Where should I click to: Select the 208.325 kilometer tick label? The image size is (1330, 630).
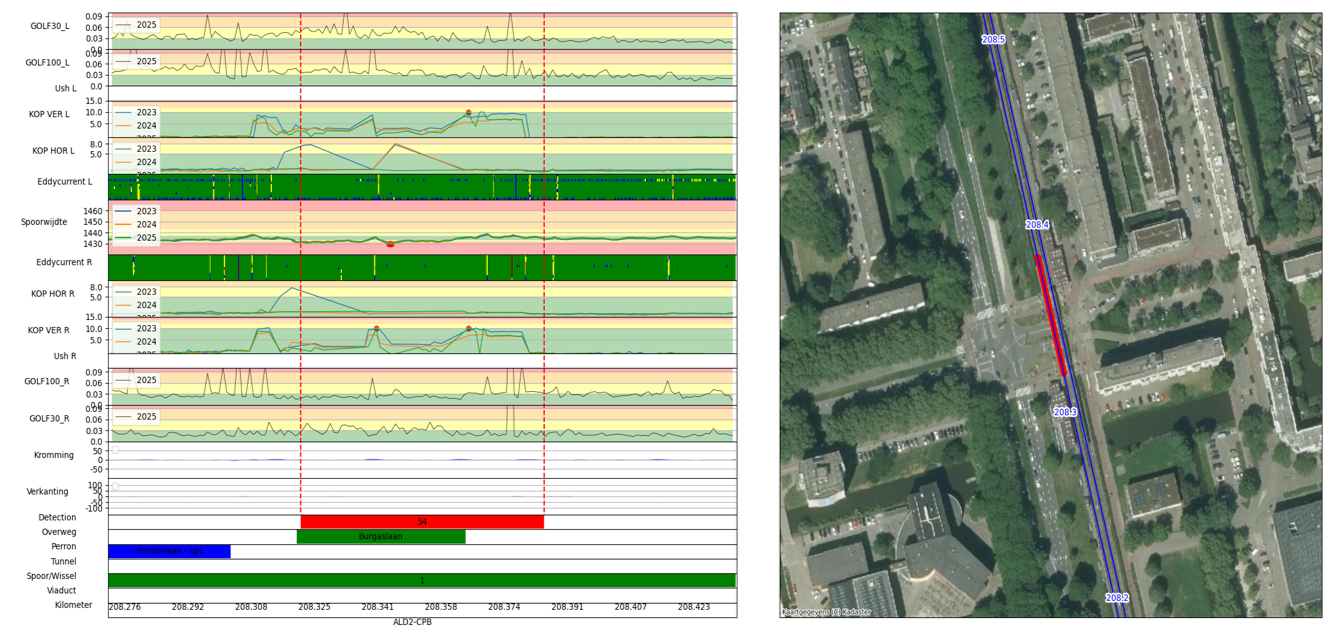point(314,607)
